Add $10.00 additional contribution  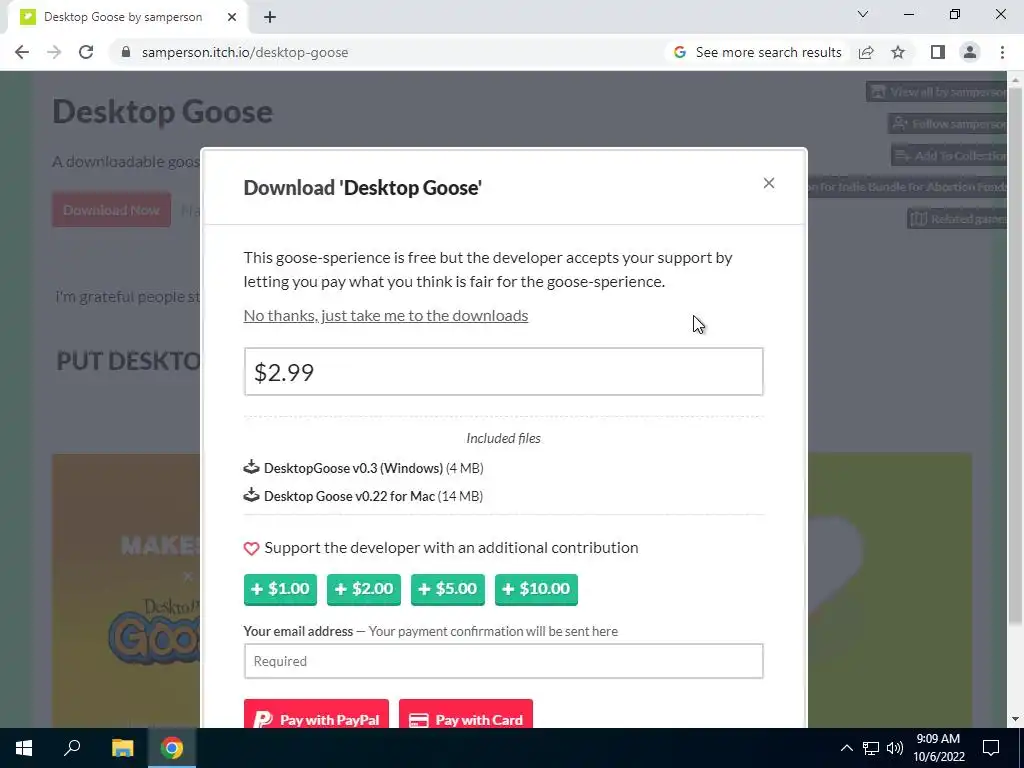tap(536, 589)
